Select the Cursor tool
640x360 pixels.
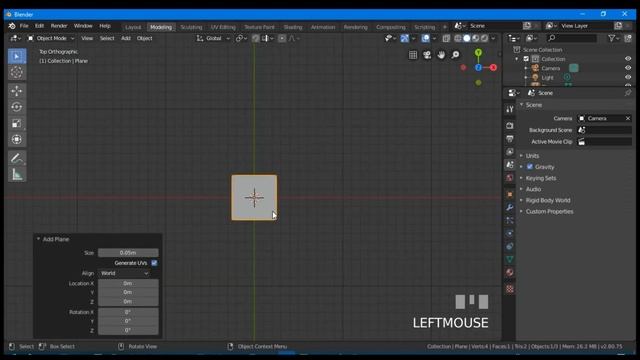coord(17,73)
